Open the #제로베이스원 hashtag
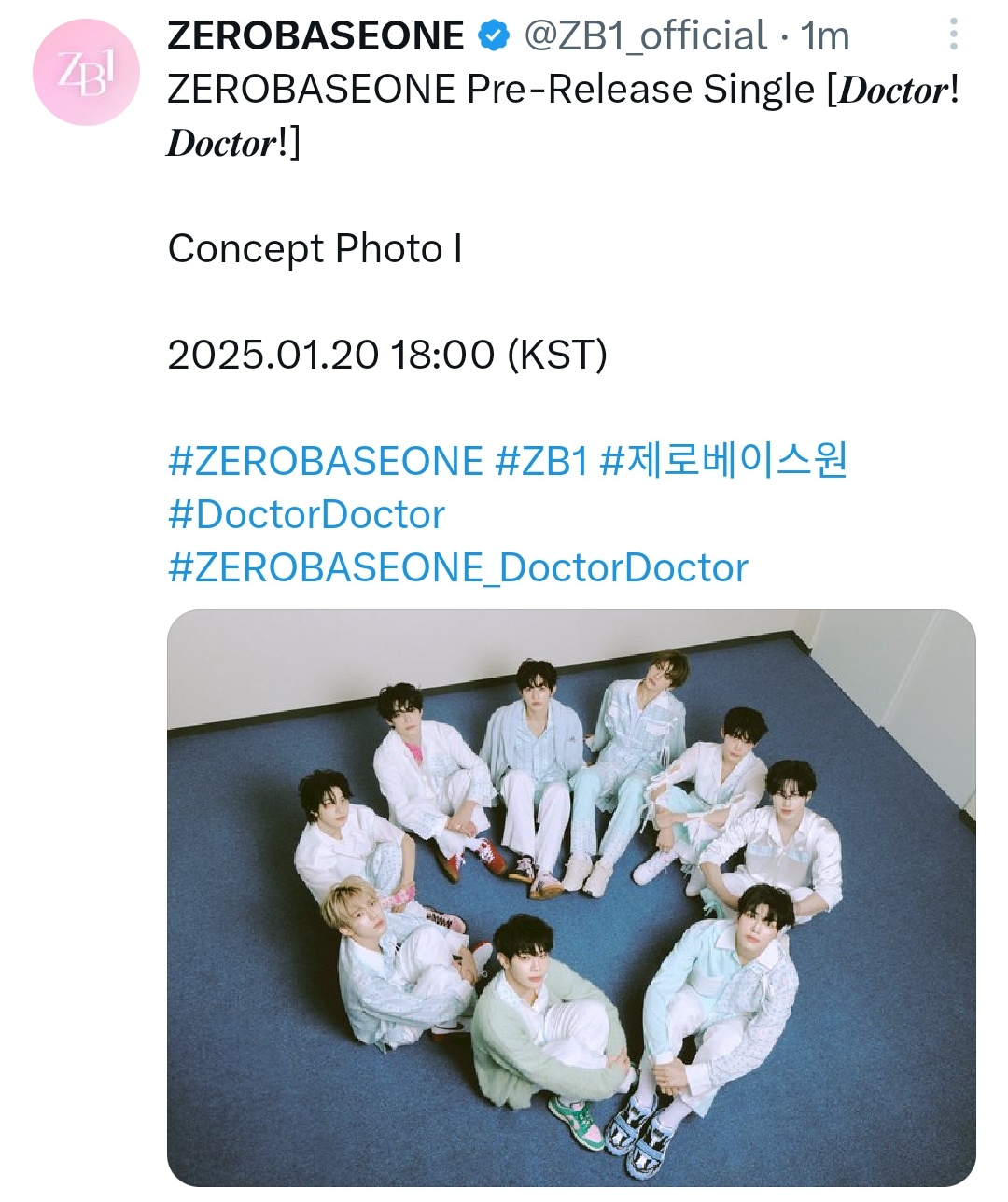The height and width of the screenshot is (1202, 1008). pyautogui.click(x=723, y=461)
